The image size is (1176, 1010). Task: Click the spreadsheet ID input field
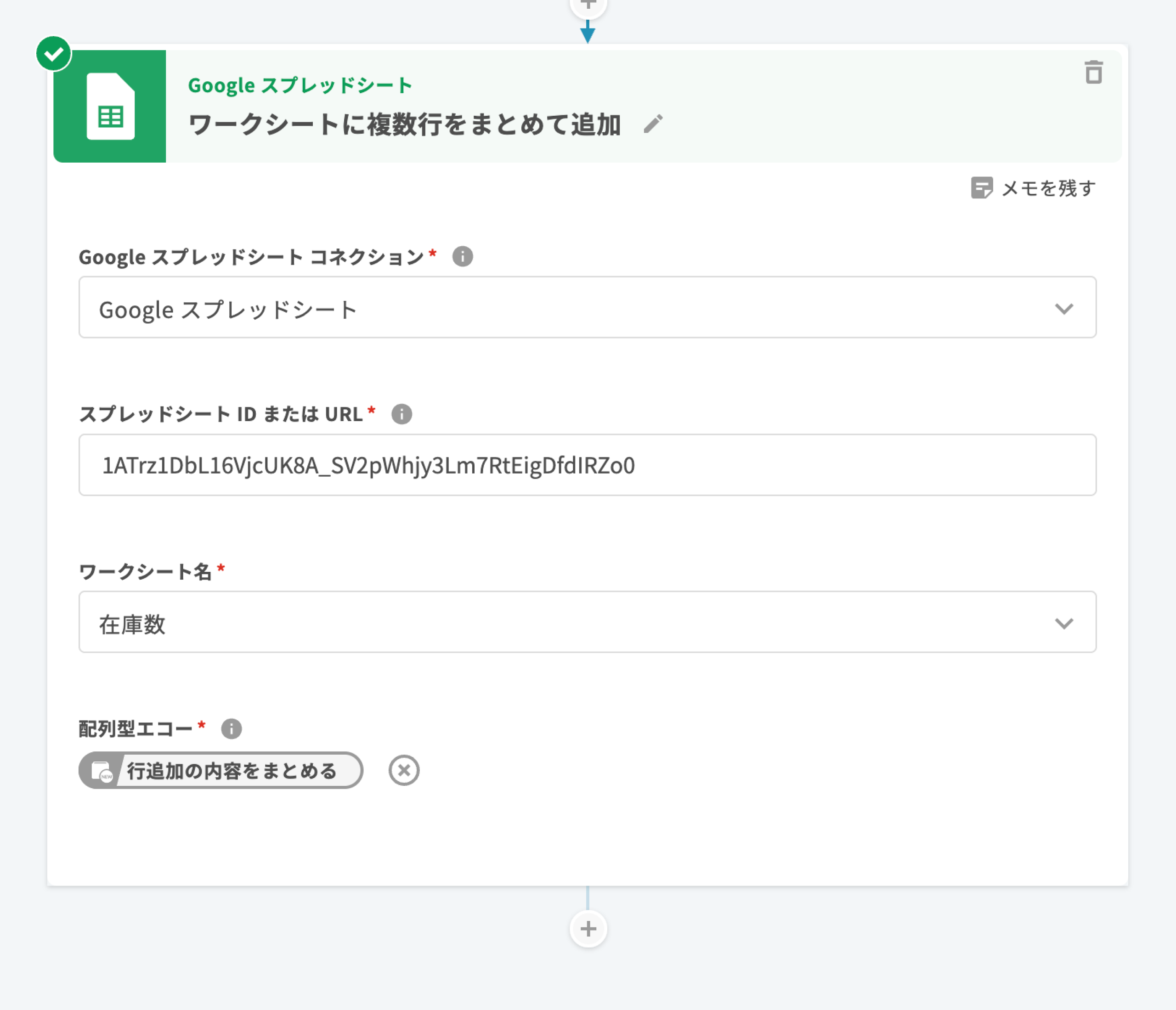tap(587, 465)
